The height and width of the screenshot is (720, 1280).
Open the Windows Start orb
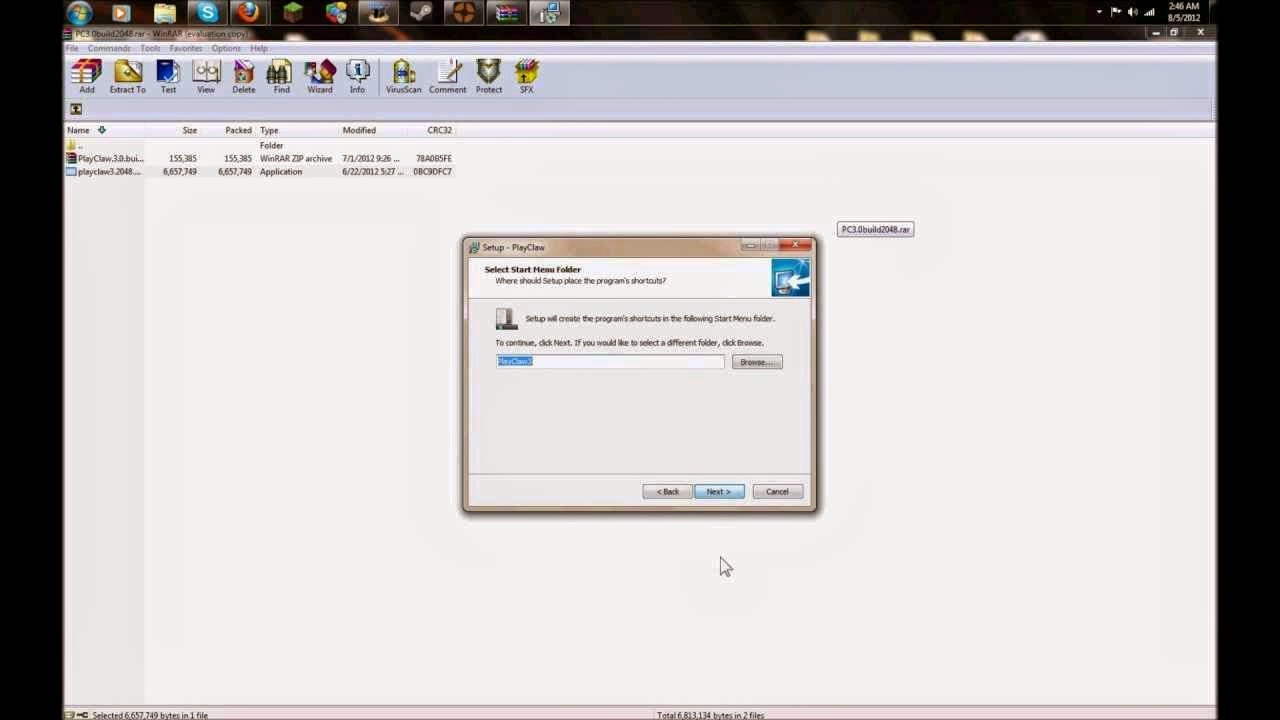[x=80, y=13]
